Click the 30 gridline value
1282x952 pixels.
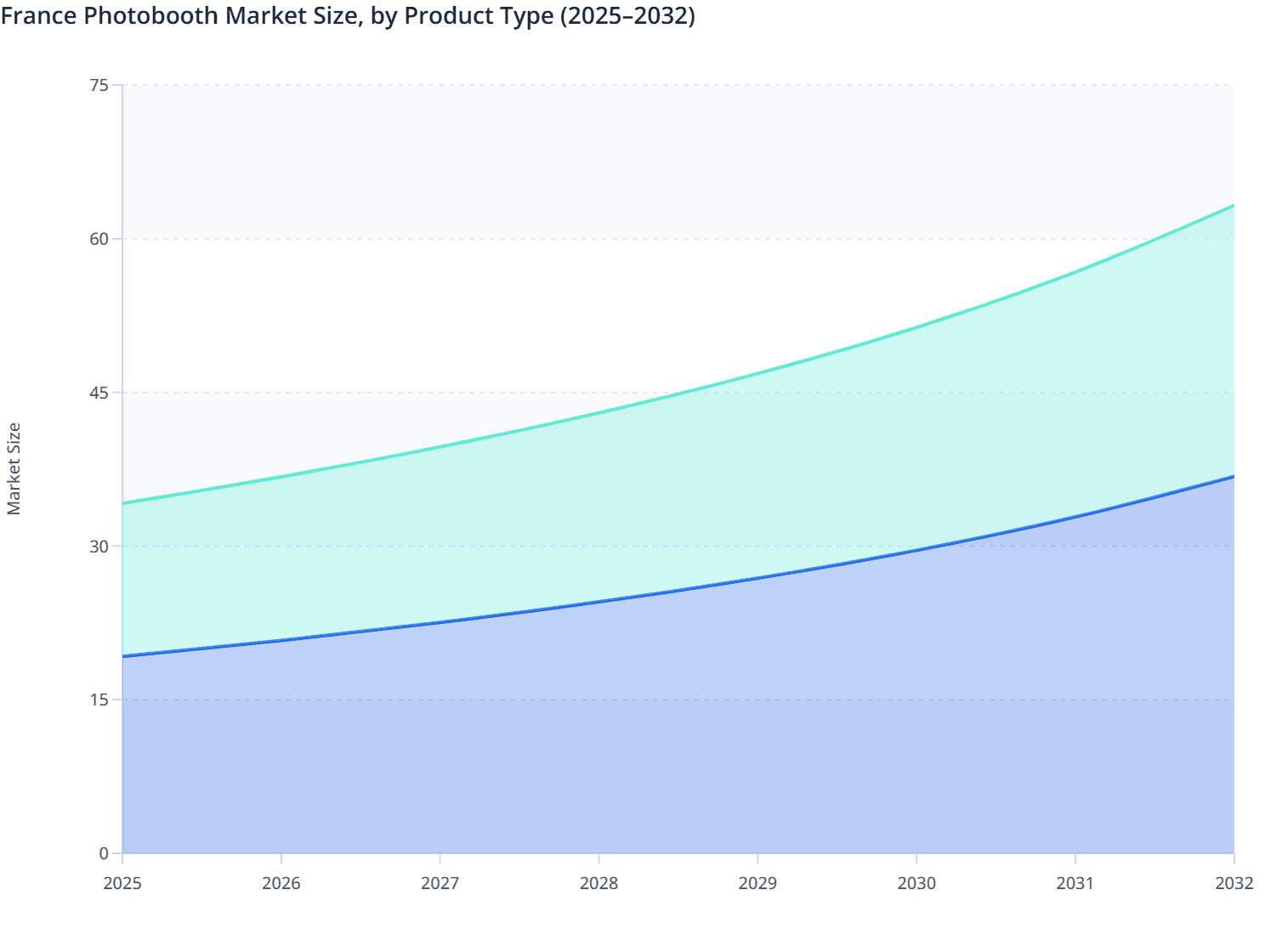99,546
